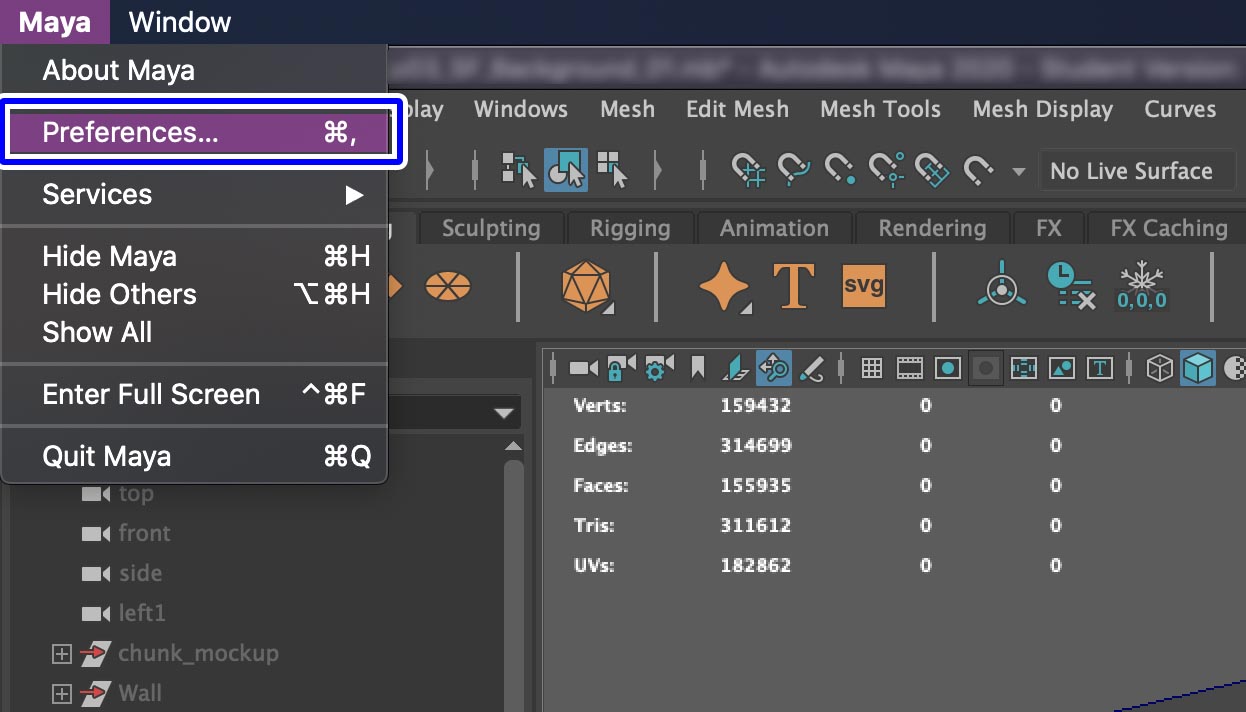1246x712 pixels.
Task: Activate 2D Pan/Zoom in the viewport toolbar
Action: [772, 368]
